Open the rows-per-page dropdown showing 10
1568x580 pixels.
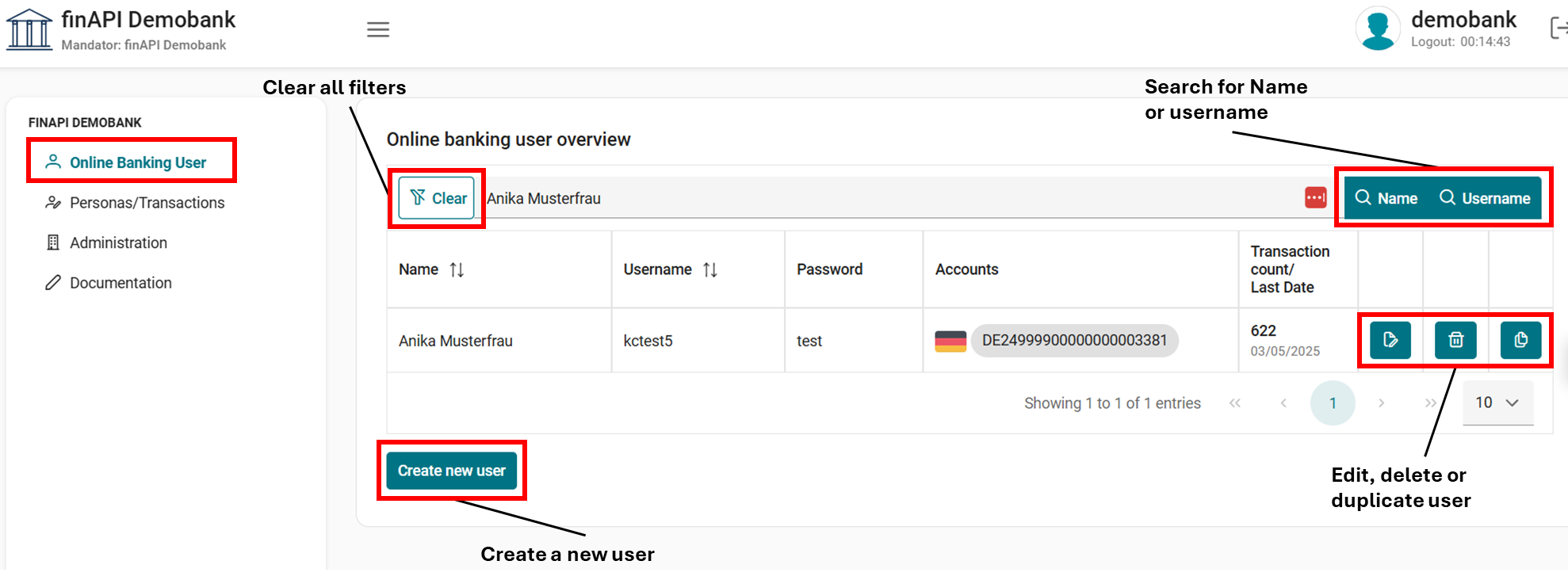[x=1497, y=403]
